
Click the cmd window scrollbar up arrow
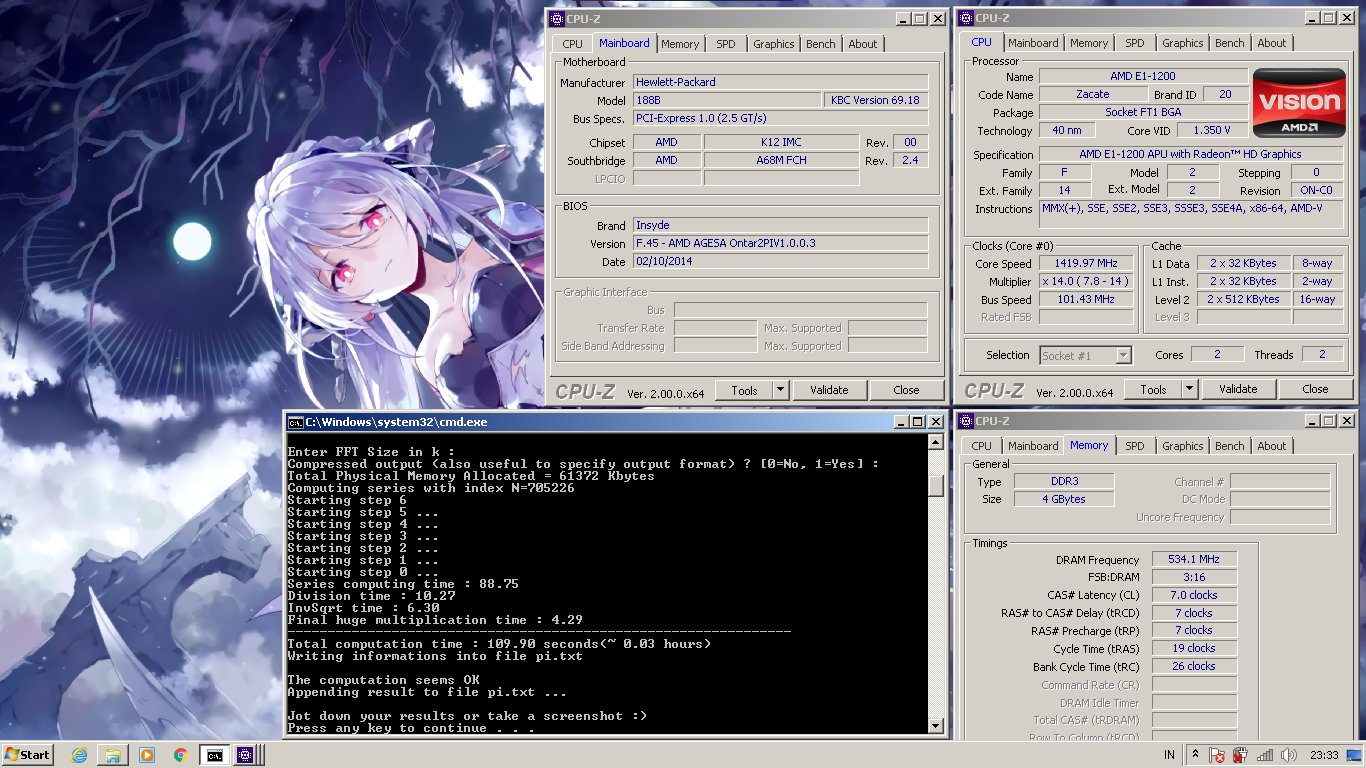(936, 442)
